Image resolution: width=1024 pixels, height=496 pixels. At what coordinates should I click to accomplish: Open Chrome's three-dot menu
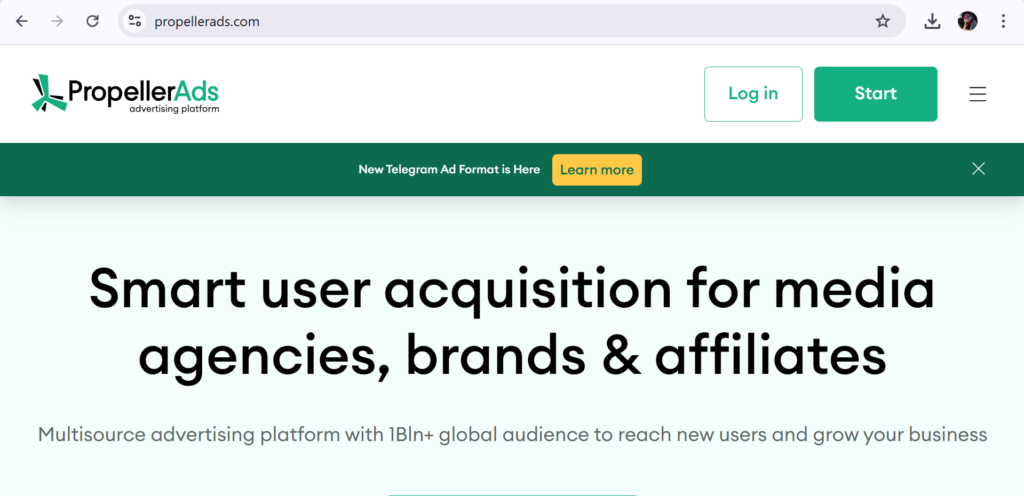pyautogui.click(x=1003, y=22)
